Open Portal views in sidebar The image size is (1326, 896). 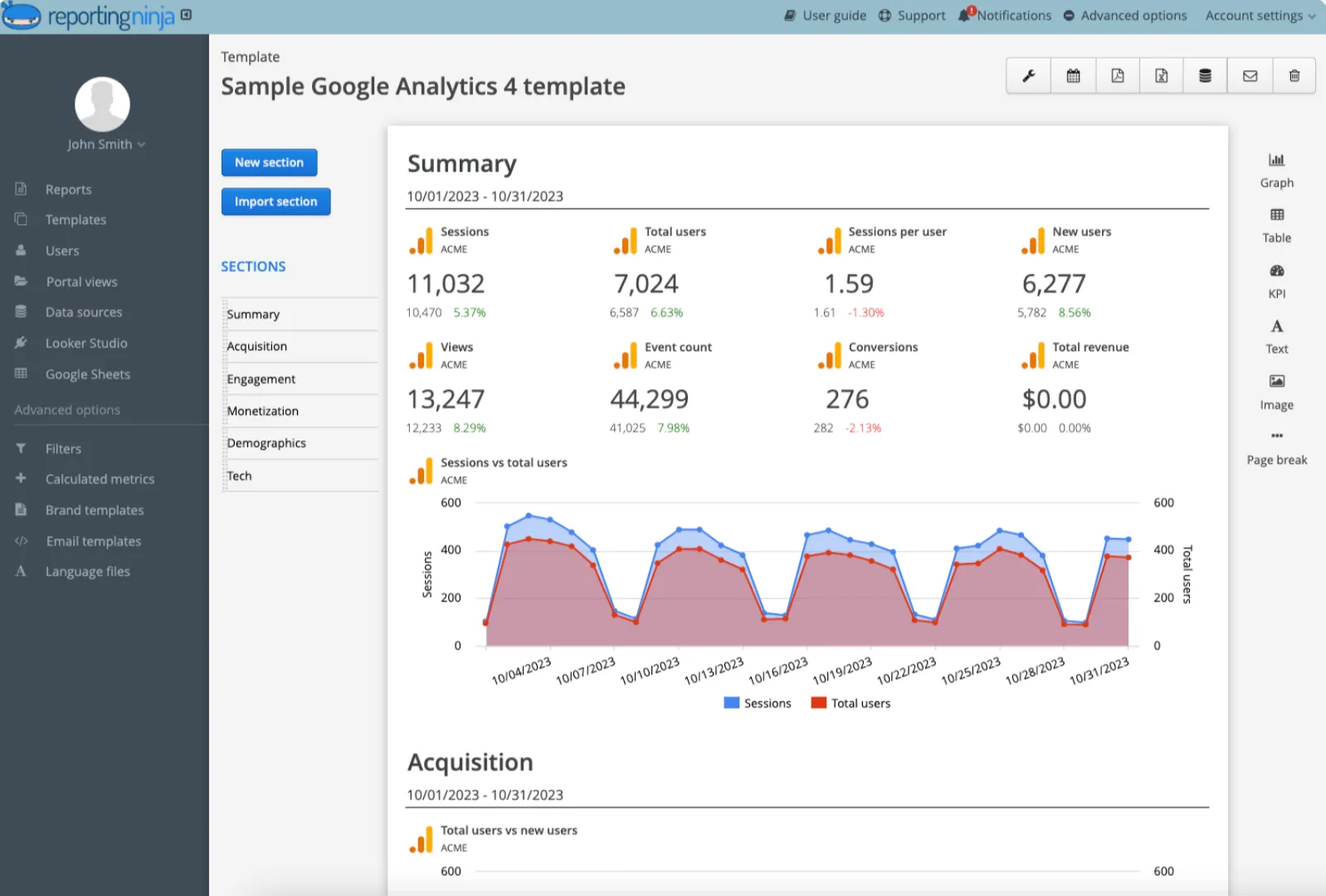tap(81, 282)
